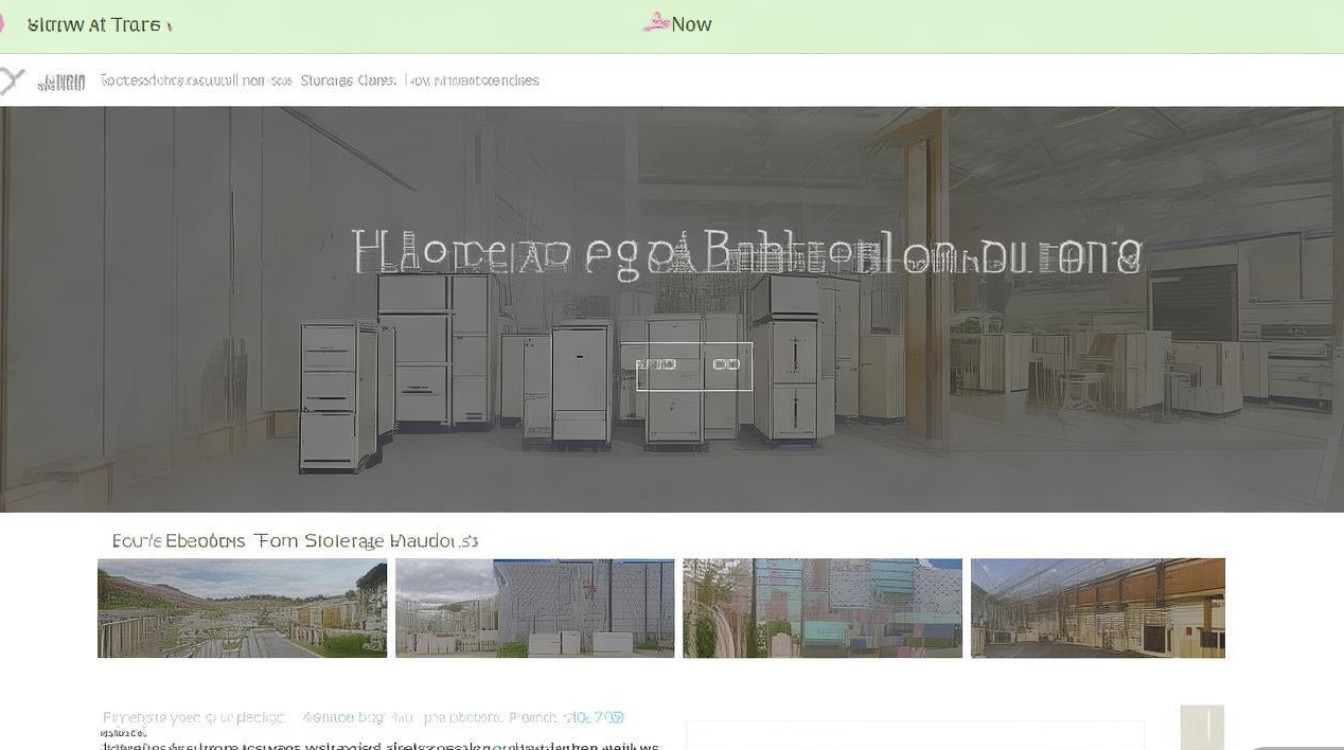Viewport: 1344px width, 750px height.
Task: Click the pink icon beside Now
Action: tap(655, 23)
